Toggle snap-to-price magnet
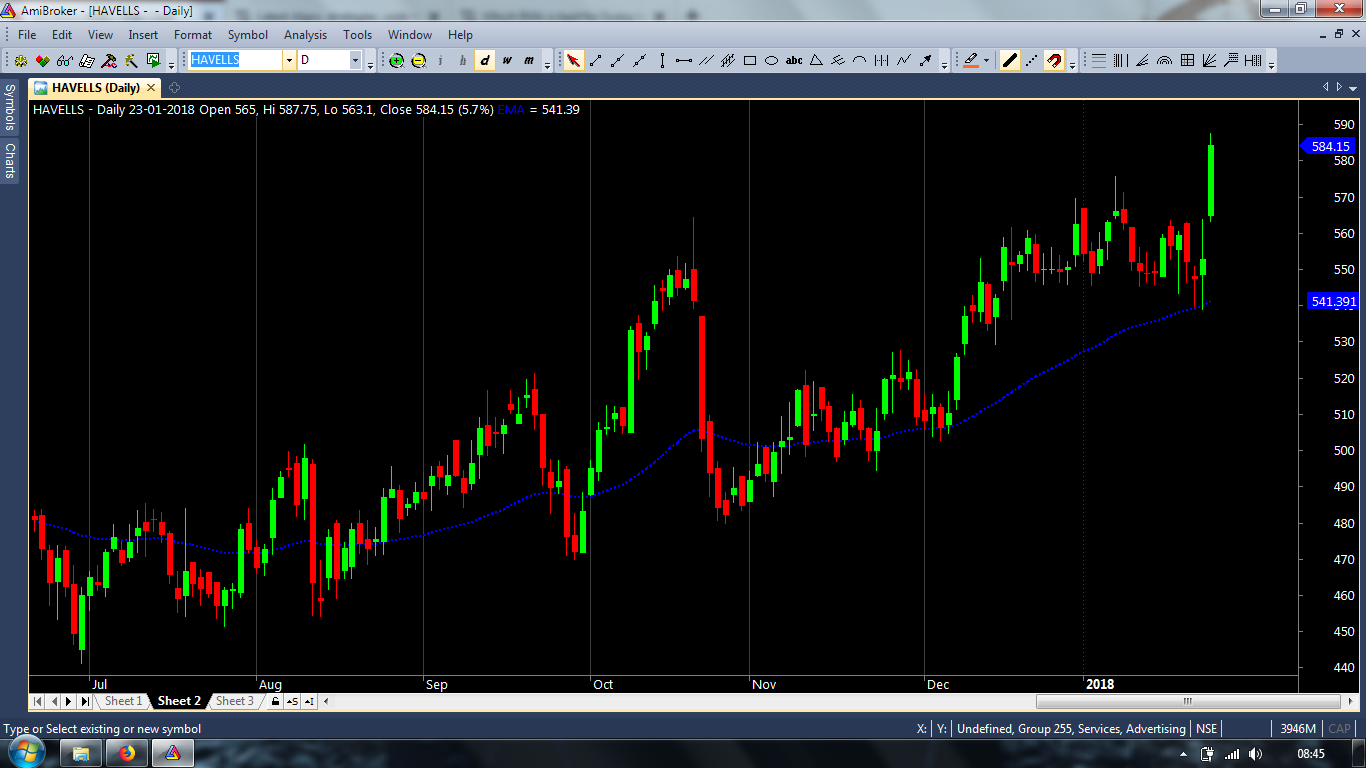 (x=1054, y=60)
